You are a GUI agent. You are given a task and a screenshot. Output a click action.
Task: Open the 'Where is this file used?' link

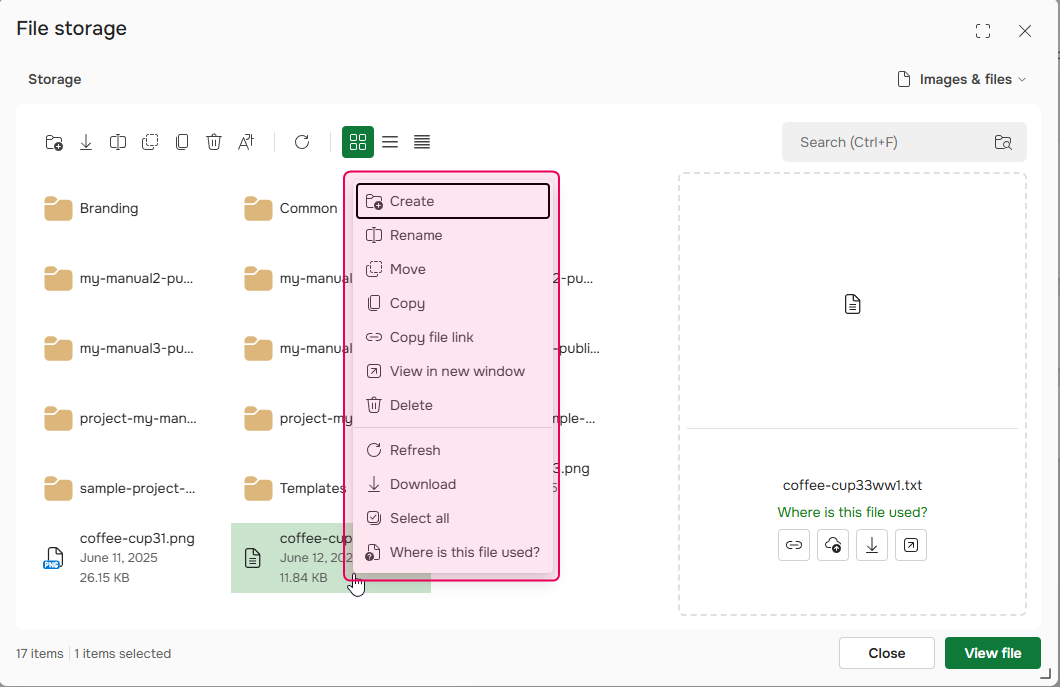[851, 512]
